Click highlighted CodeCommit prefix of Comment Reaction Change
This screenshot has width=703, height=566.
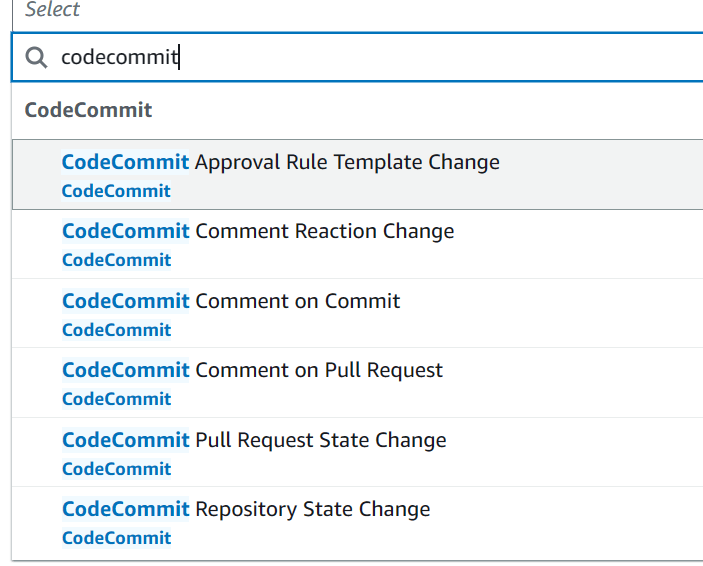point(125,231)
